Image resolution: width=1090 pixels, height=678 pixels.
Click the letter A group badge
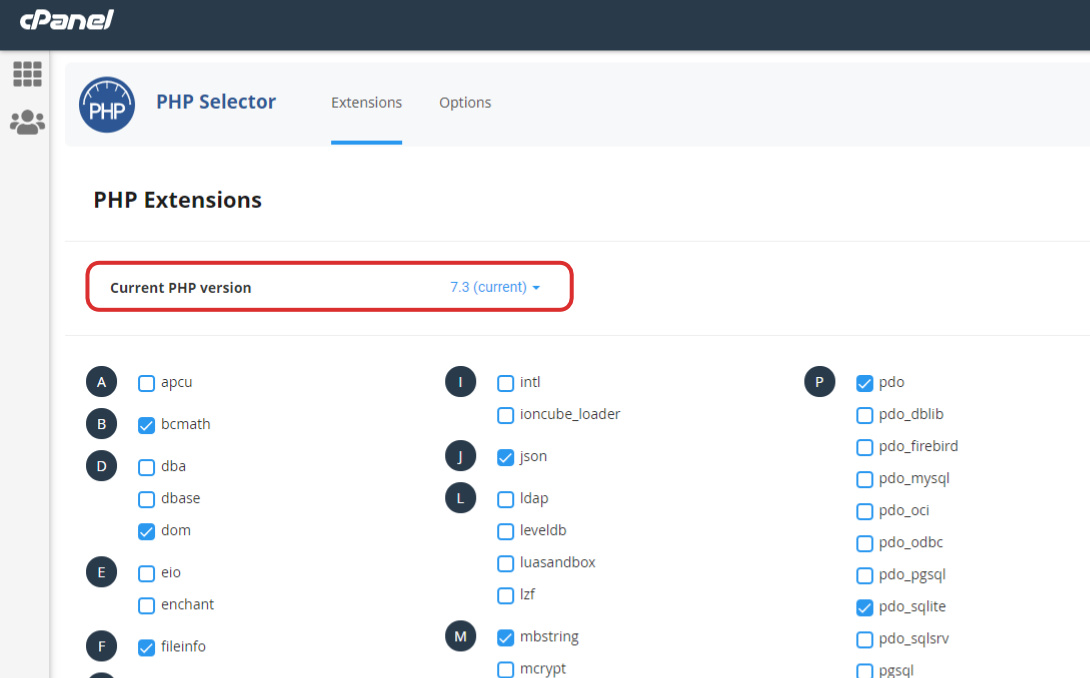(101, 382)
